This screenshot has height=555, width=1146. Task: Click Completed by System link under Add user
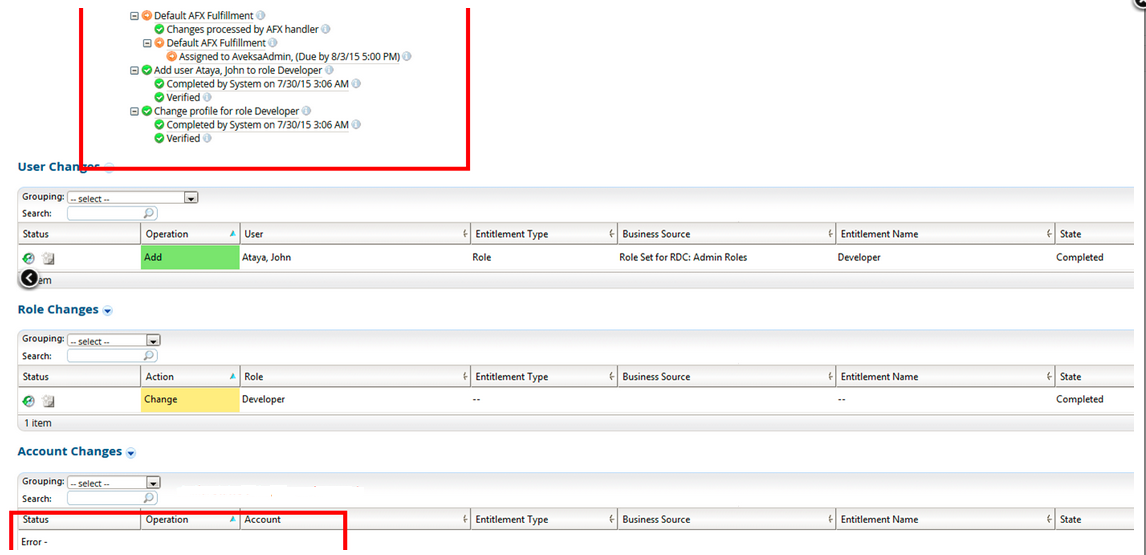pyautogui.click(x=257, y=84)
